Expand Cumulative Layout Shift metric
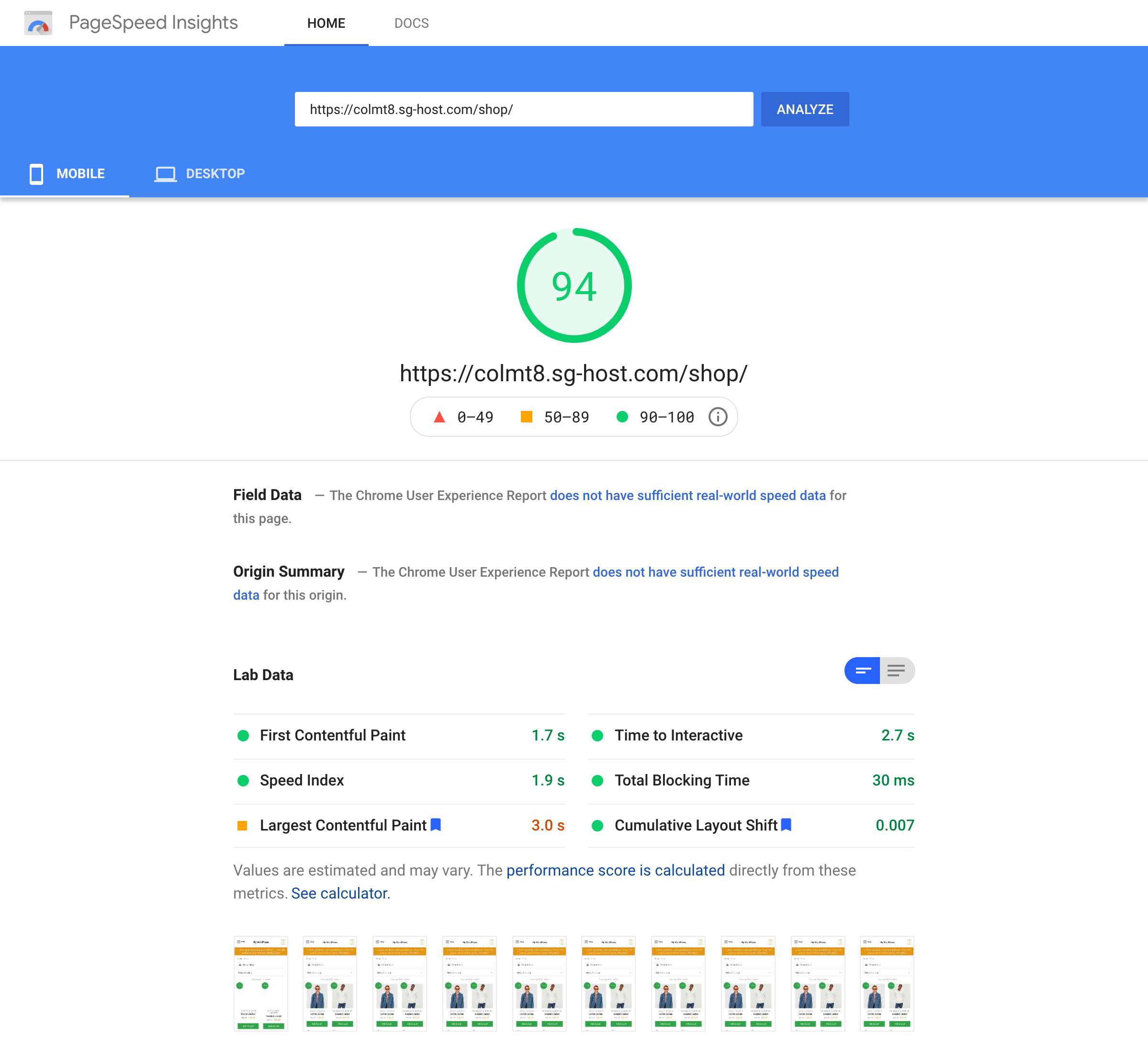Viewport: 1148px width, 1047px height. coord(751,825)
